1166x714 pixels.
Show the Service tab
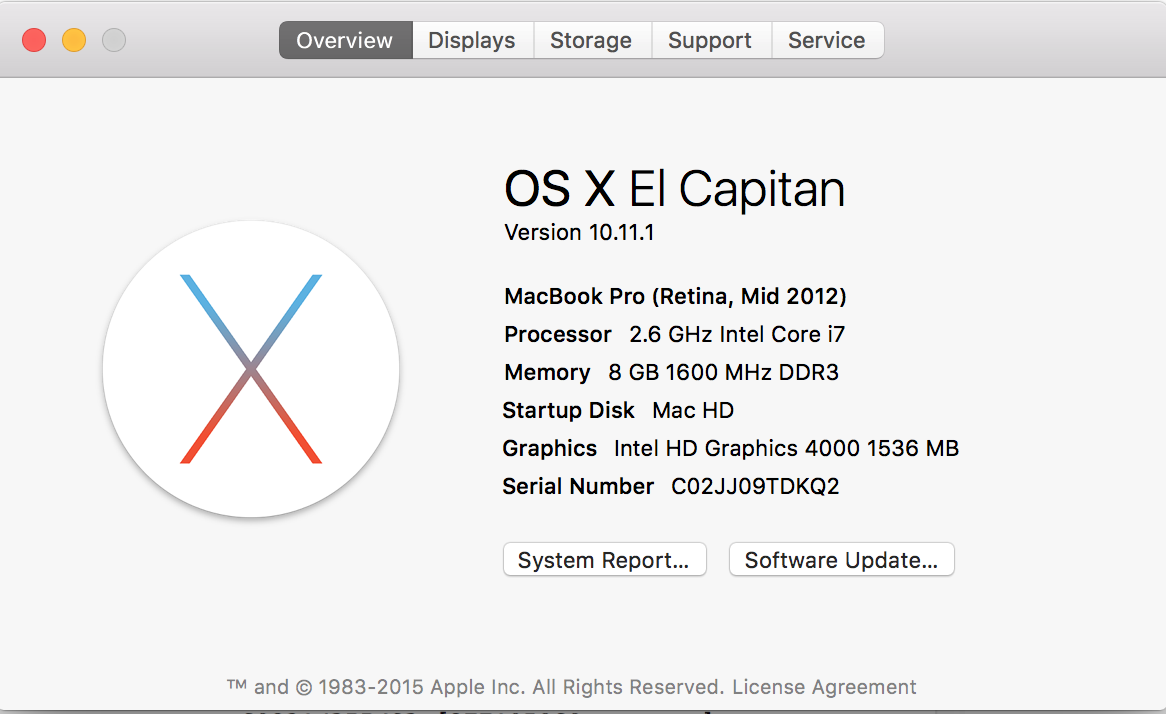pyautogui.click(x=826, y=41)
